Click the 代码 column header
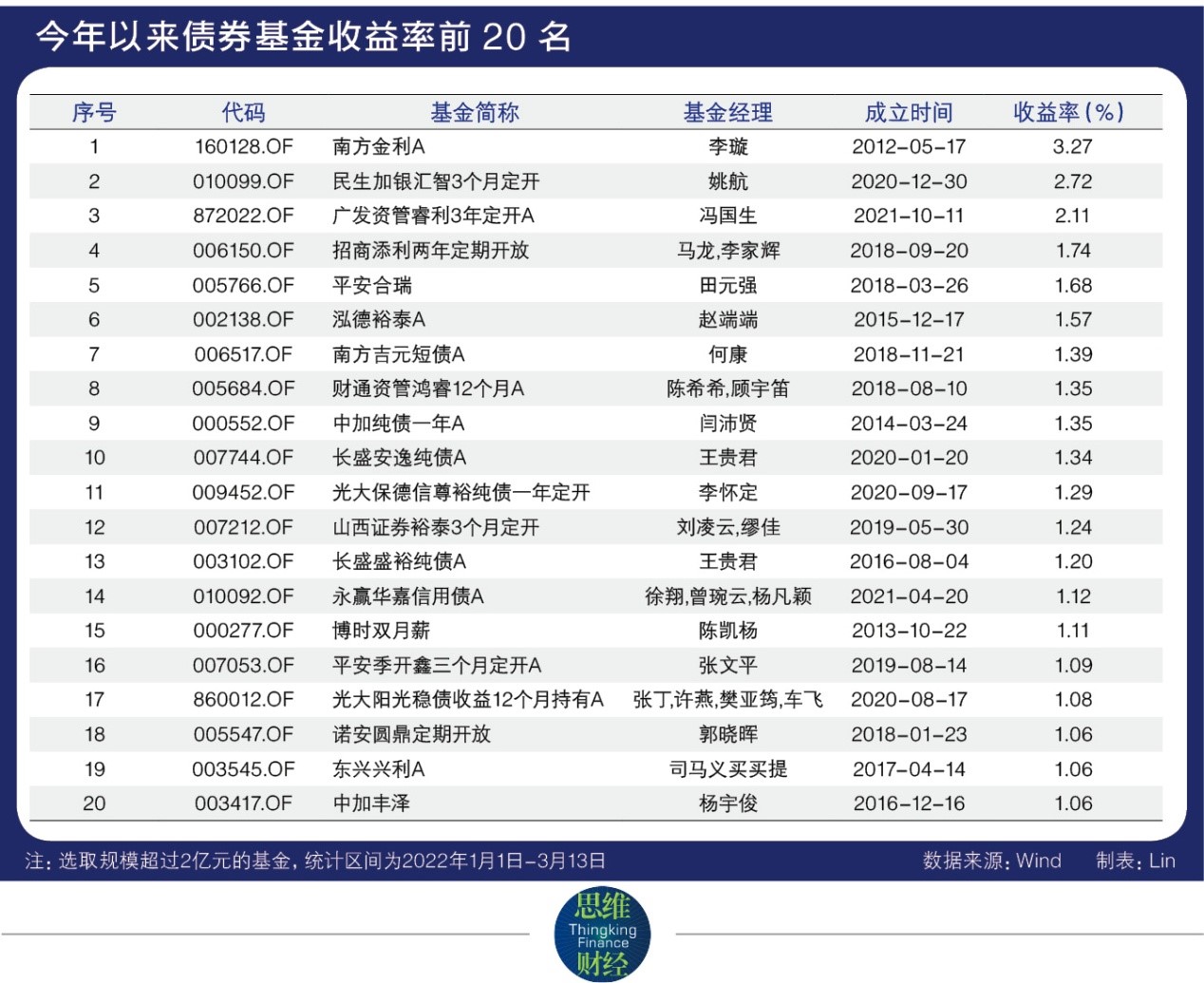 click(x=244, y=112)
